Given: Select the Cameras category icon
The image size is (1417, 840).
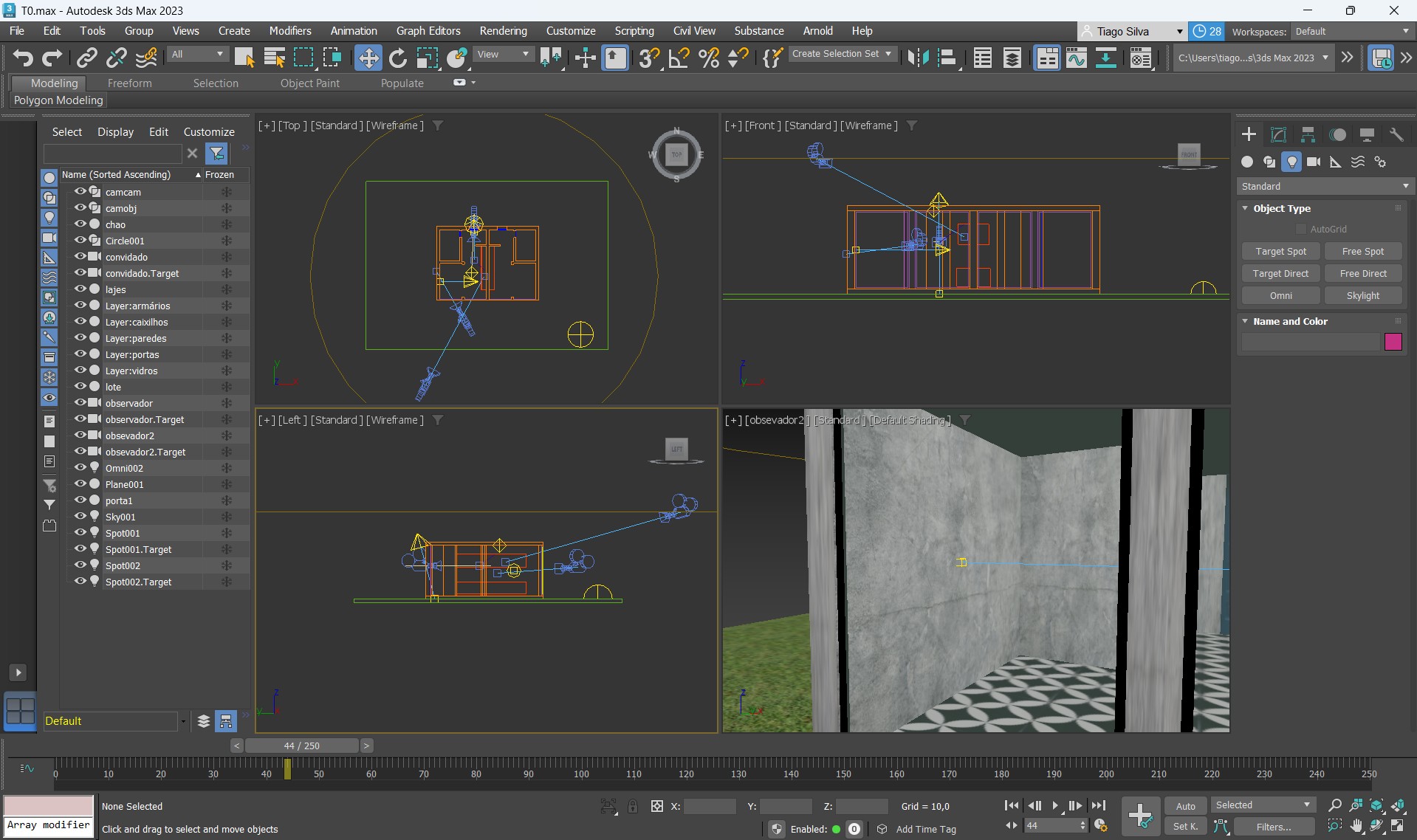Looking at the screenshot, I should (x=1314, y=162).
